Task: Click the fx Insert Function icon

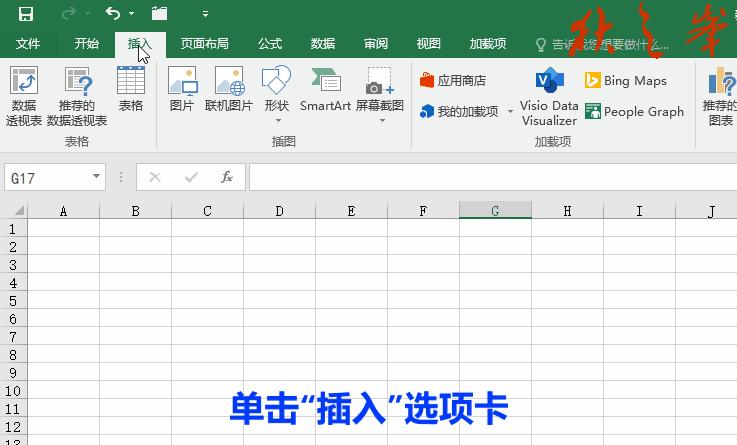Action: click(x=227, y=177)
